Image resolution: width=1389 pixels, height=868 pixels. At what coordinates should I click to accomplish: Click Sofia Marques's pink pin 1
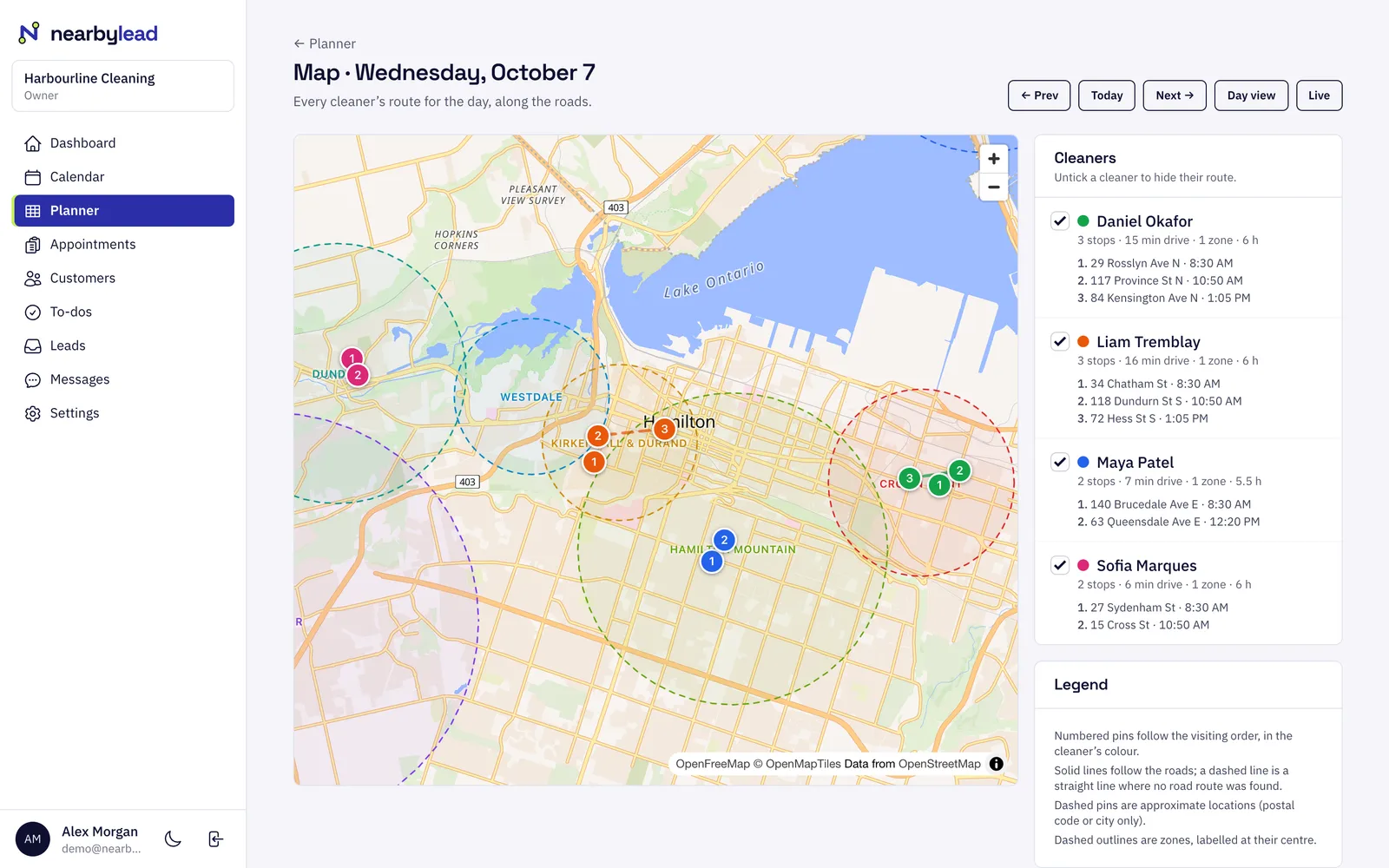[352, 358]
